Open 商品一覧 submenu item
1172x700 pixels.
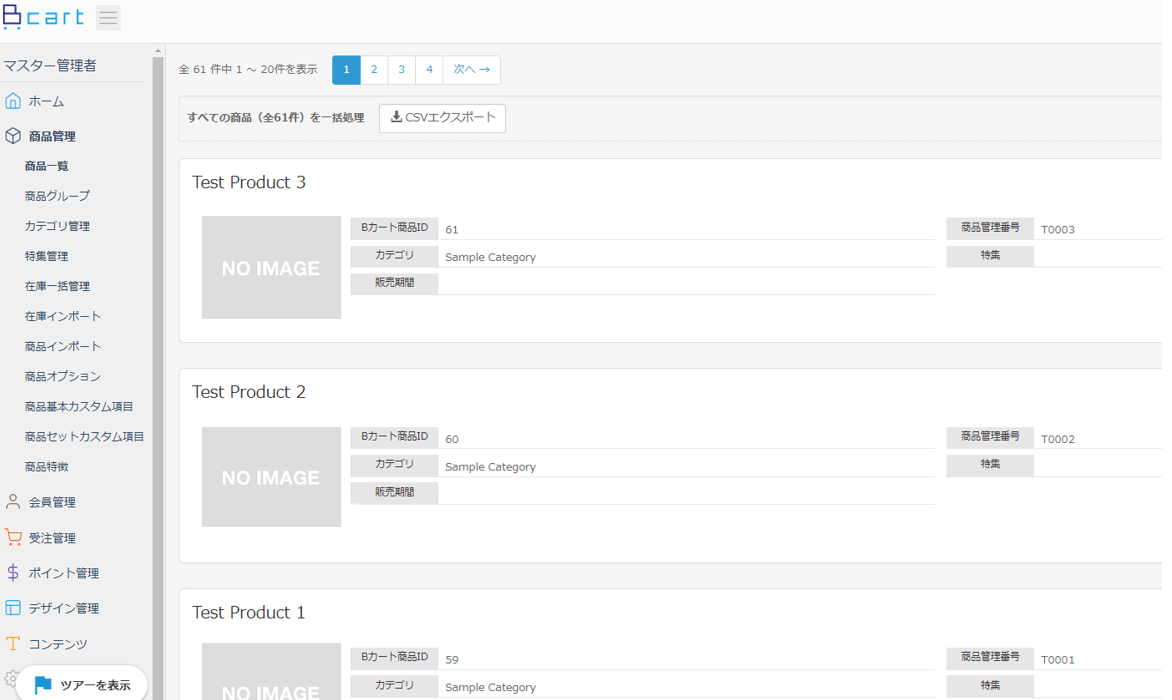(x=46, y=166)
